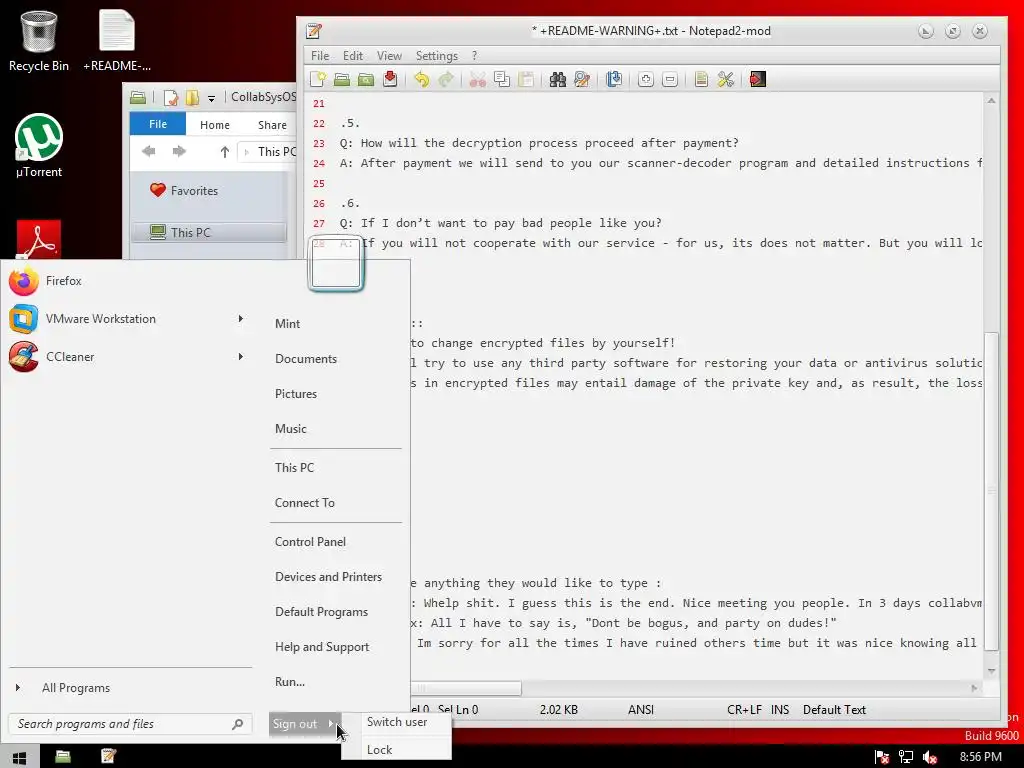
Task: Open Help and Support
Action: click(x=322, y=647)
